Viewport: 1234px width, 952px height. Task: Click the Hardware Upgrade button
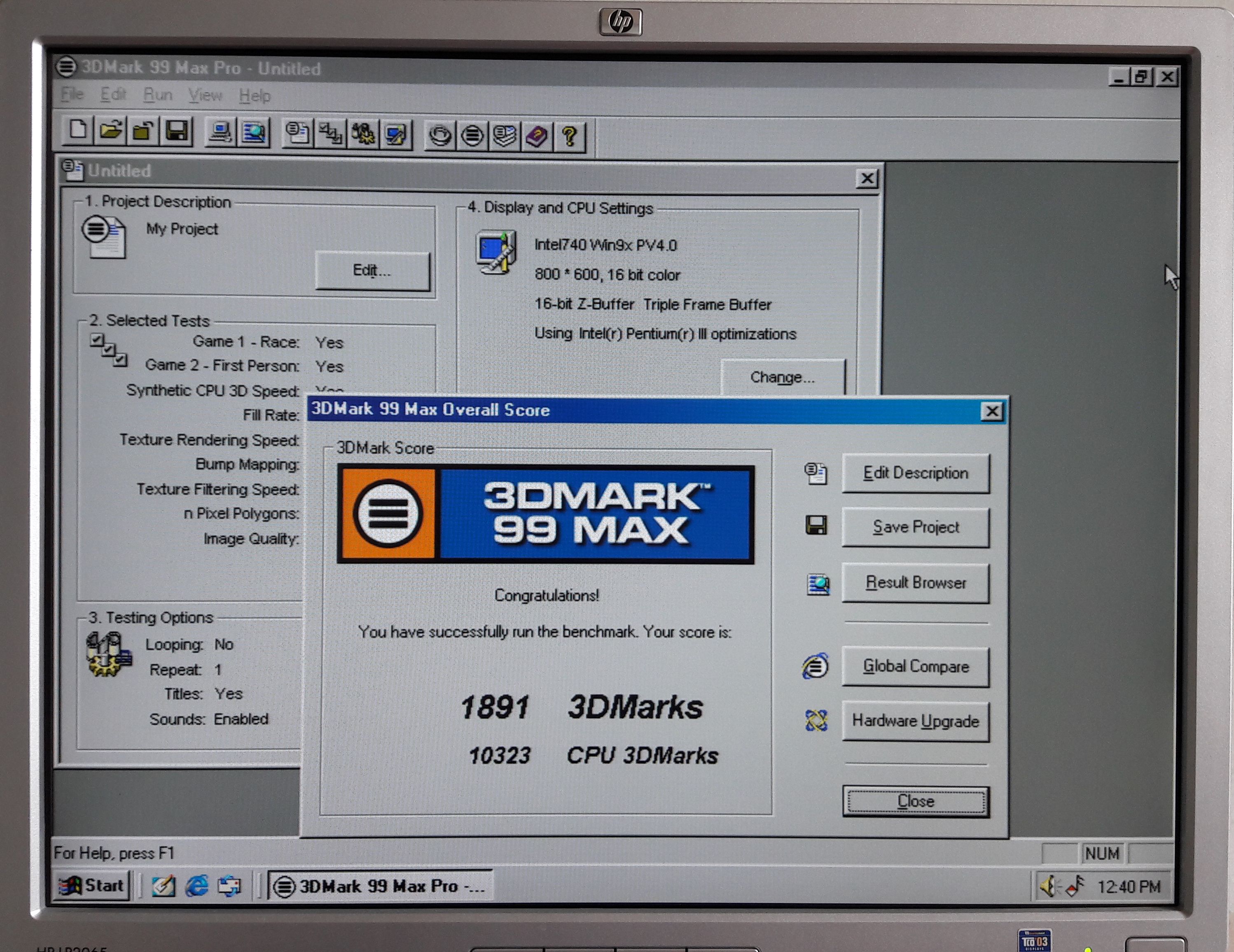(x=915, y=721)
